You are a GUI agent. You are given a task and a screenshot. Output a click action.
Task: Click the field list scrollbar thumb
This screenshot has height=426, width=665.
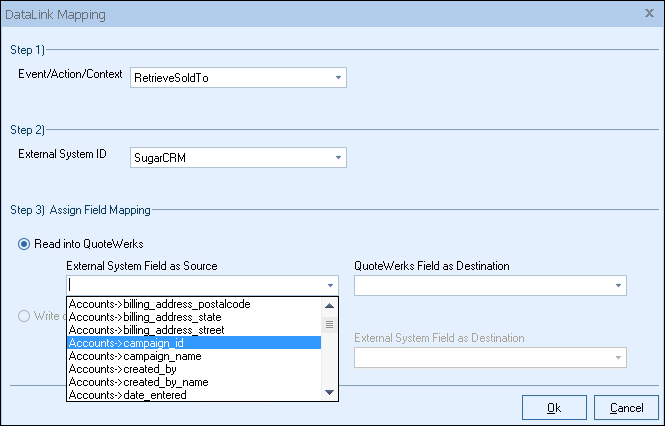[x=329, y=324]
